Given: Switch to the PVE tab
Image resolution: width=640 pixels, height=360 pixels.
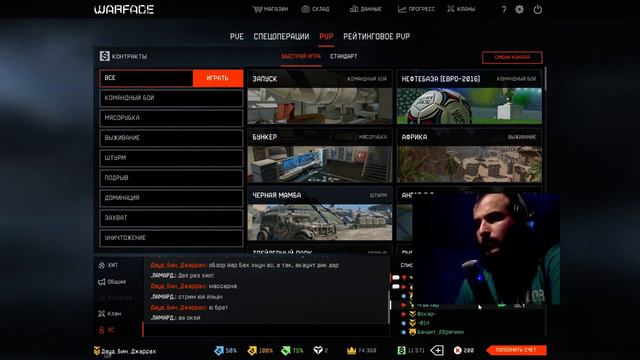Looking at the screenshot, I should [x=236, y=36].
